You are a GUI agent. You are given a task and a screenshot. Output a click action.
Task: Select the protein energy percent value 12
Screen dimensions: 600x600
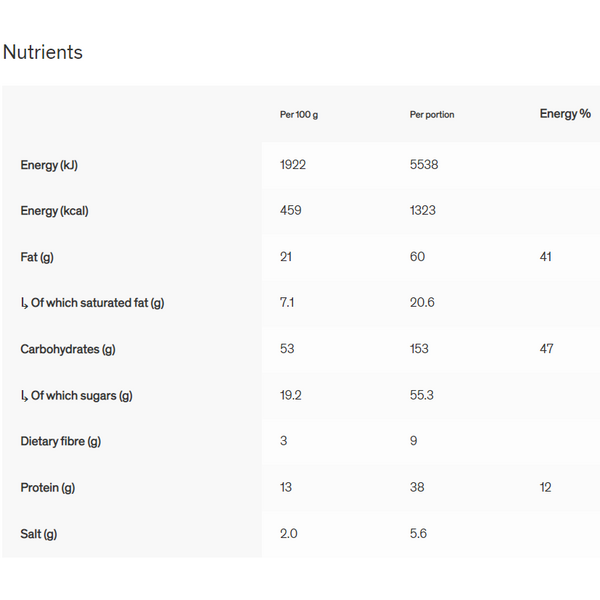[x=546, y=488]
